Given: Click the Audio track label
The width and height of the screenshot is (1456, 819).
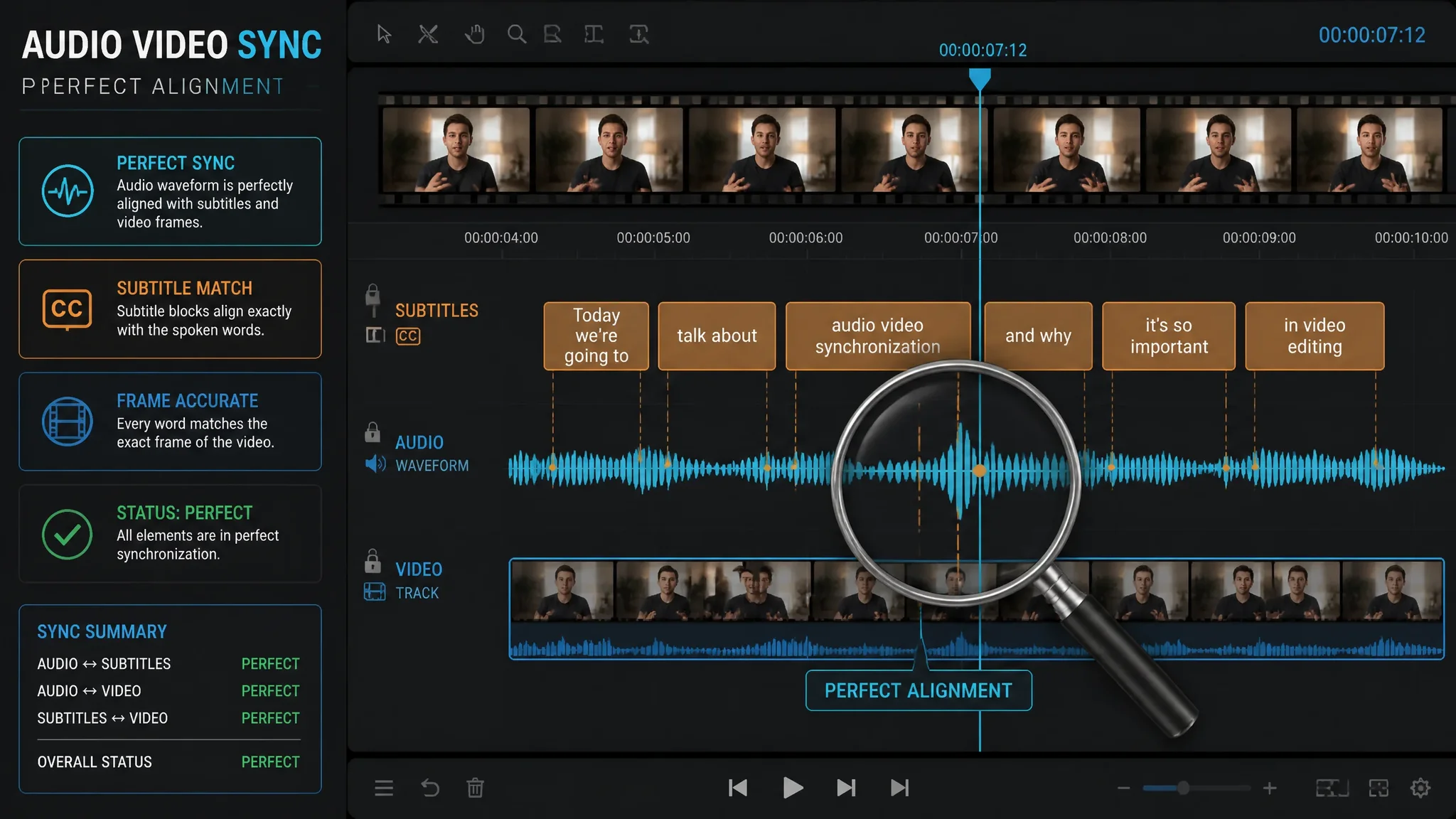Looking at the screenshot, I should point(419,443).
